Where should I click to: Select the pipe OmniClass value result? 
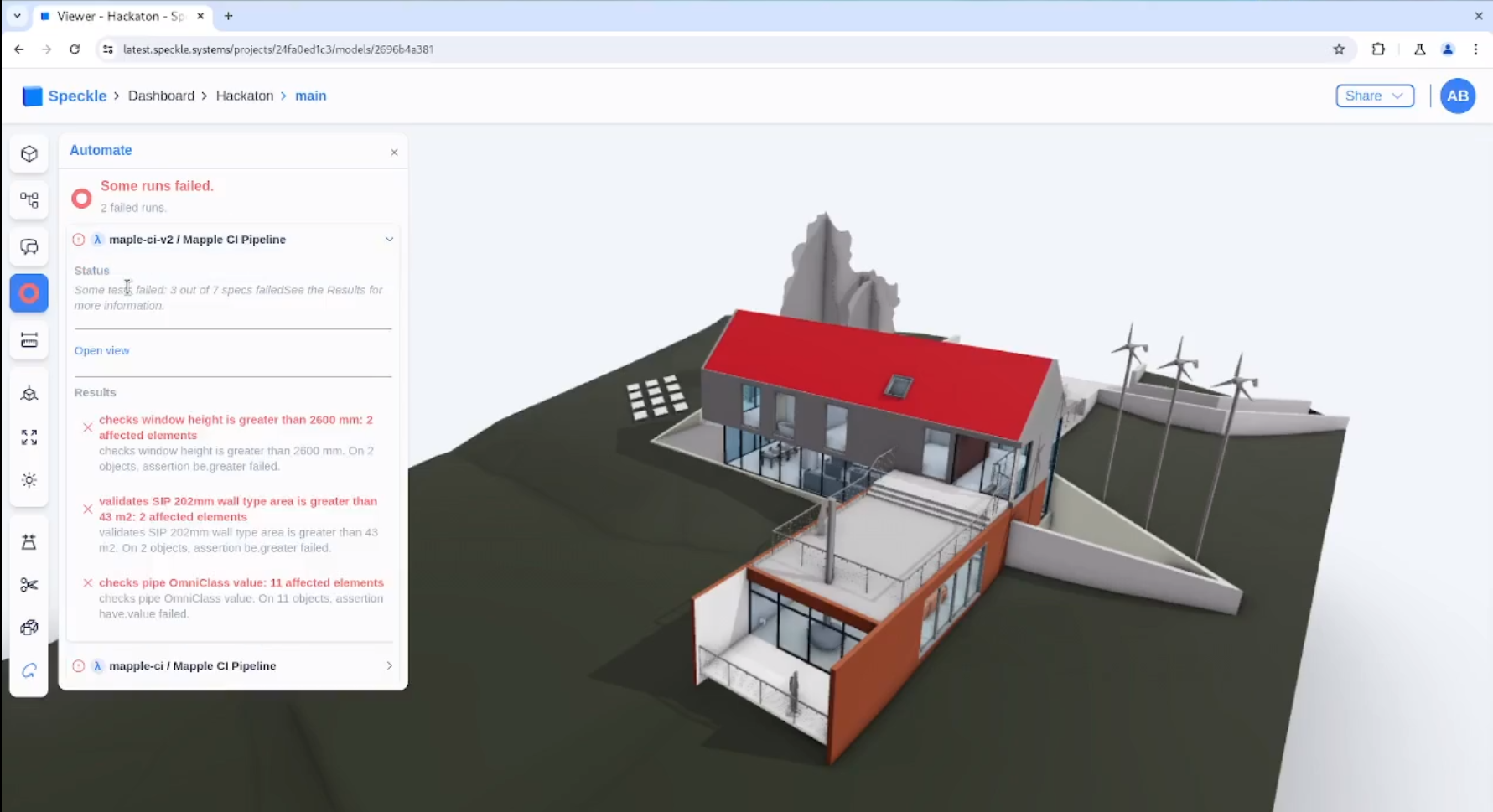point(234,597)
